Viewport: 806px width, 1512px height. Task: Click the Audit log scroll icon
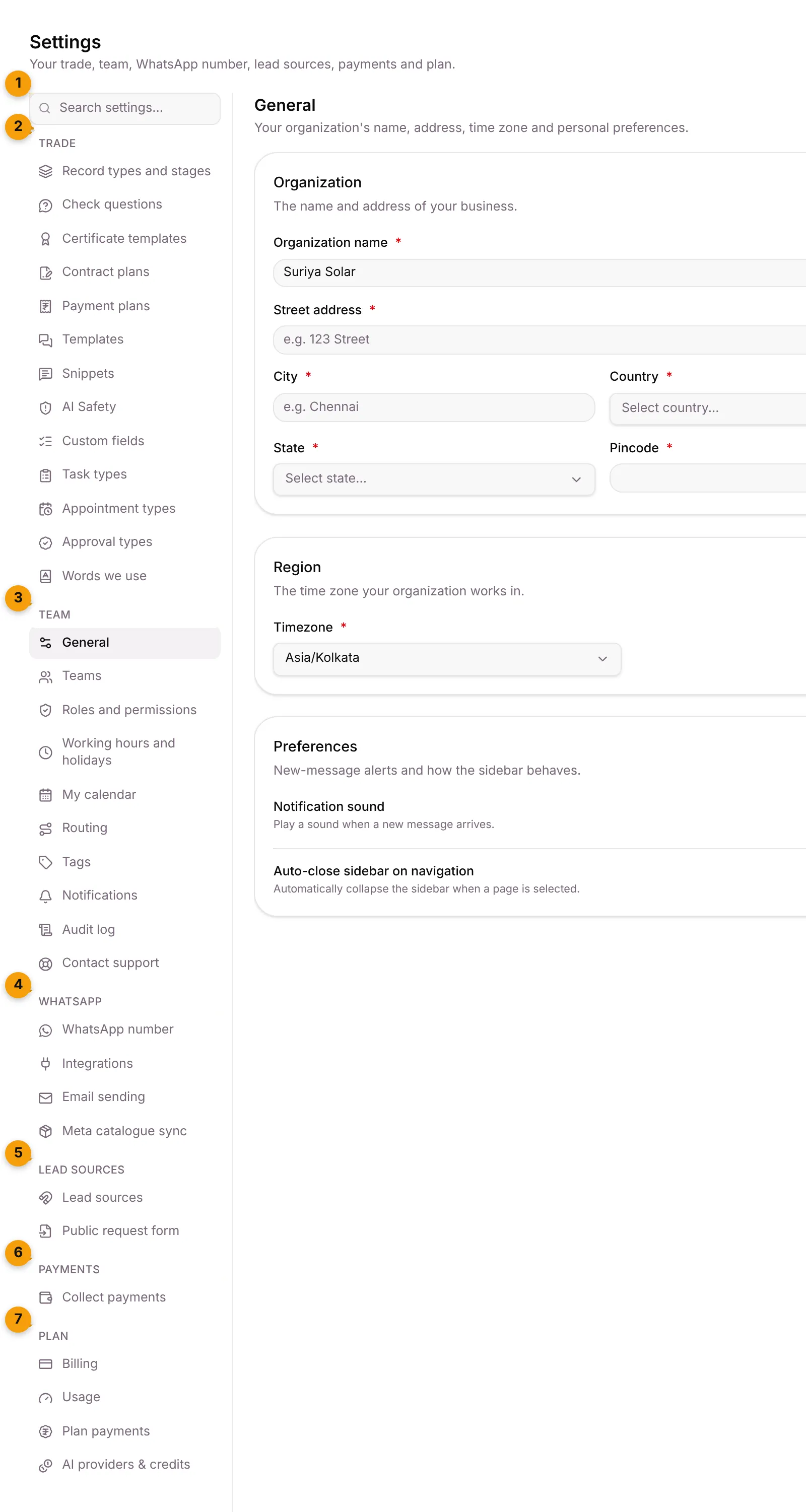click(x=45, y=930)
